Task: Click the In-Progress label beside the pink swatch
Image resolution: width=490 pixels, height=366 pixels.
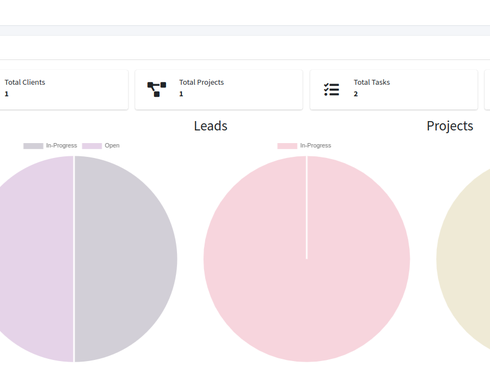Action: (315, 146)
